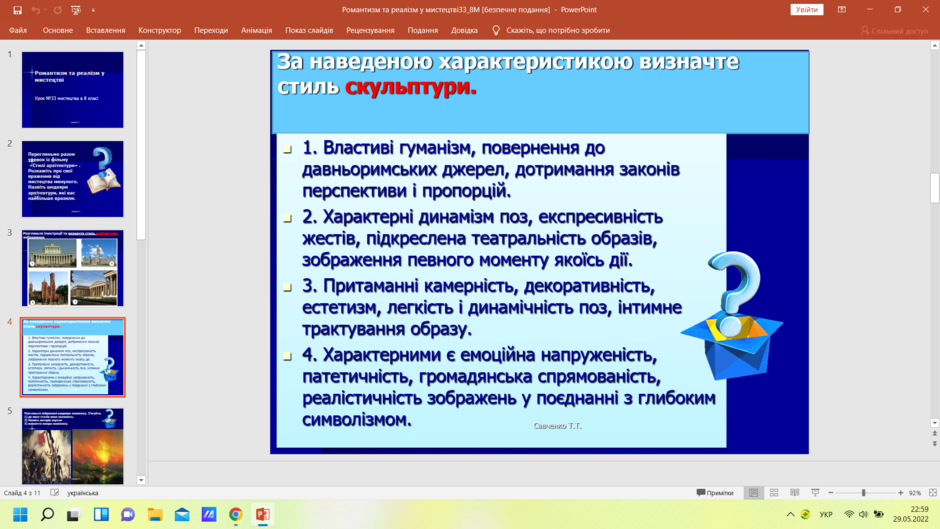The image size is (940, 529).
Task: Select slide 4 thumbnail
Action: coord(73,357)
